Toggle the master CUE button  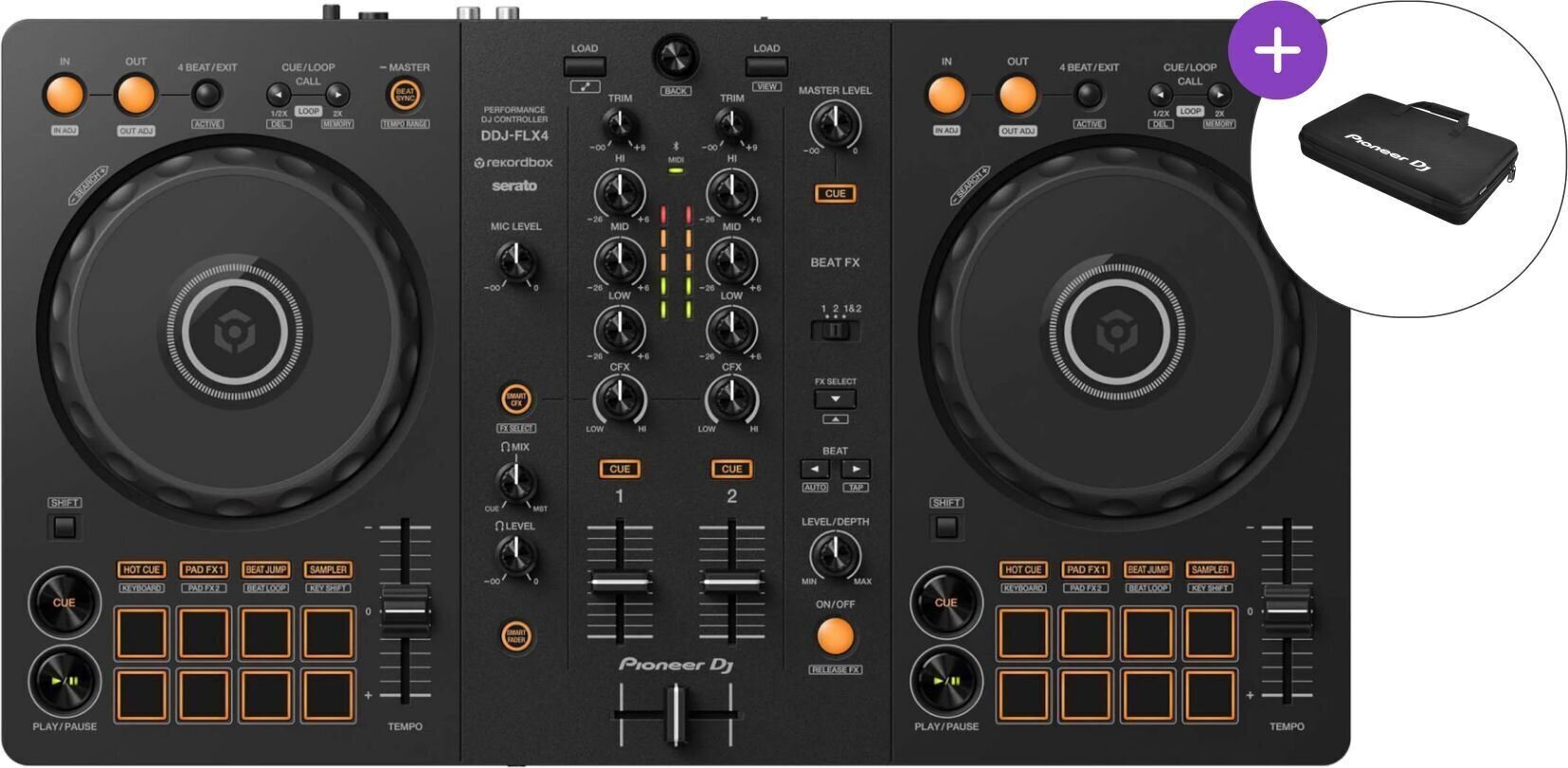835,193
